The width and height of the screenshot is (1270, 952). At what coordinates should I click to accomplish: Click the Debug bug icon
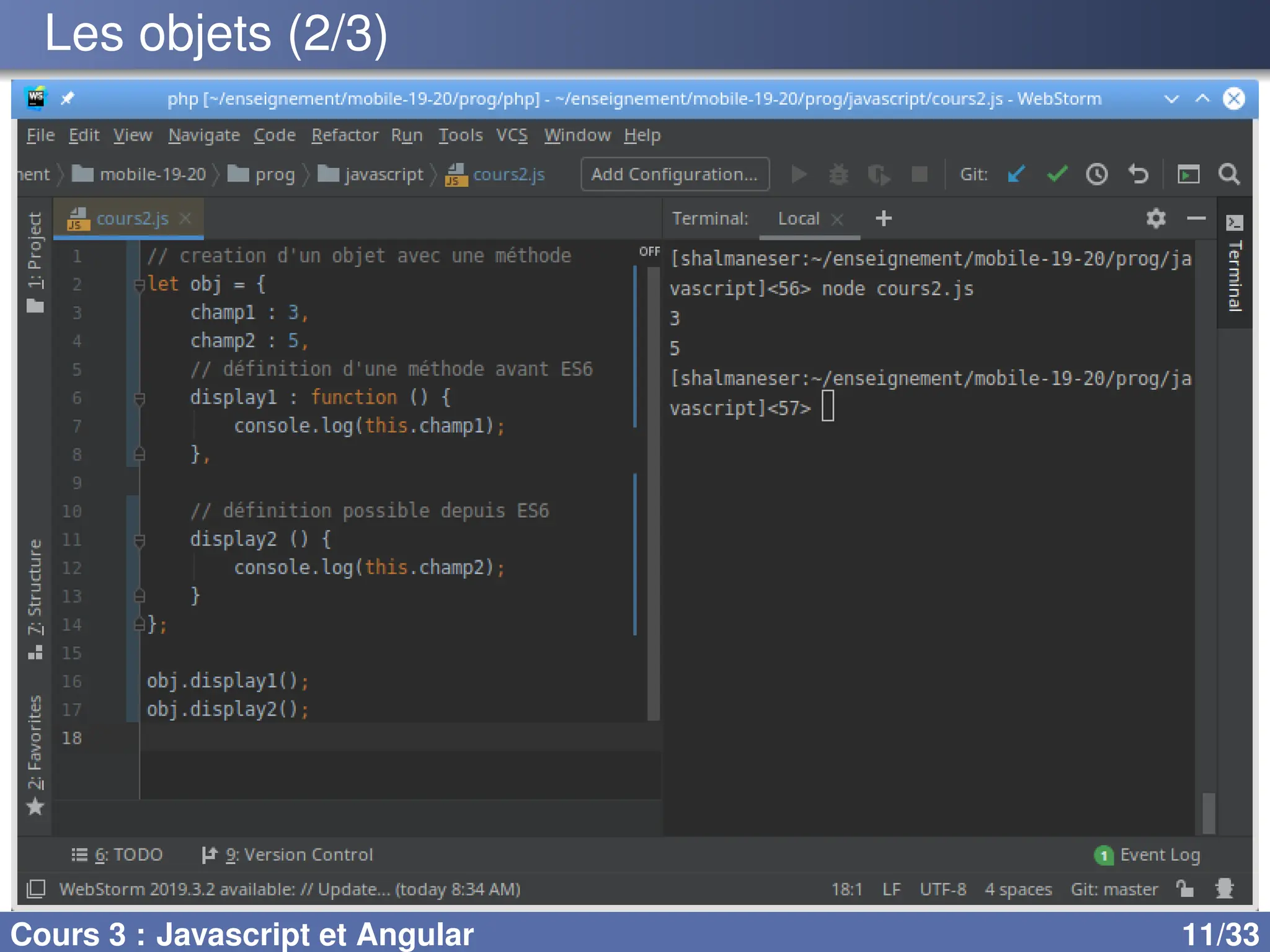click(838, 175)
